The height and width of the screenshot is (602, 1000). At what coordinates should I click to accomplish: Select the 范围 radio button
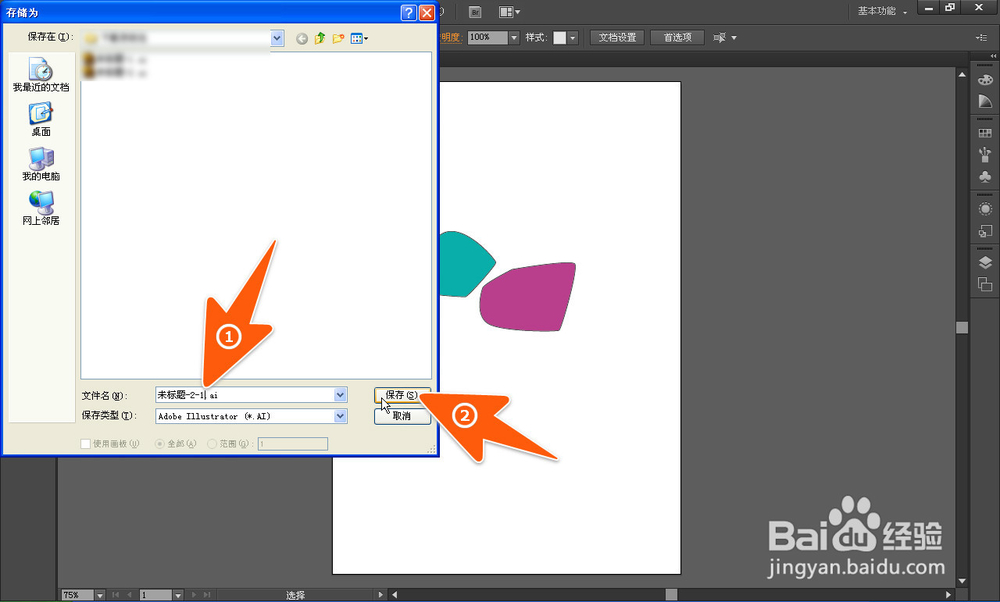212,444
